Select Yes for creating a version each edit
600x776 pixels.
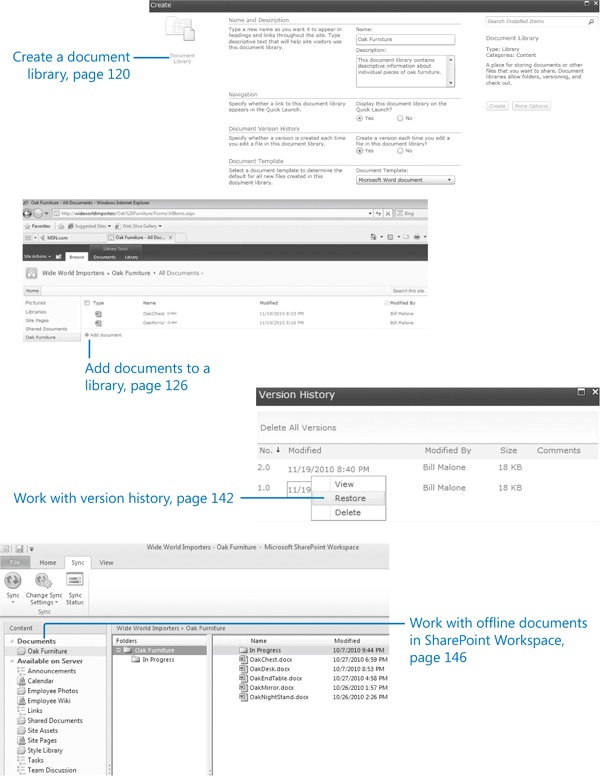[359, 150]
